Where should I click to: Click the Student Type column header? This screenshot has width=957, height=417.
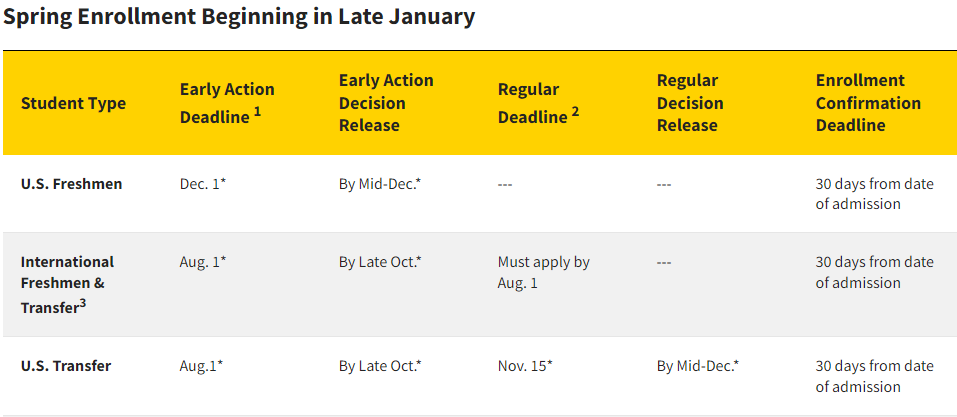pos(73,103)
